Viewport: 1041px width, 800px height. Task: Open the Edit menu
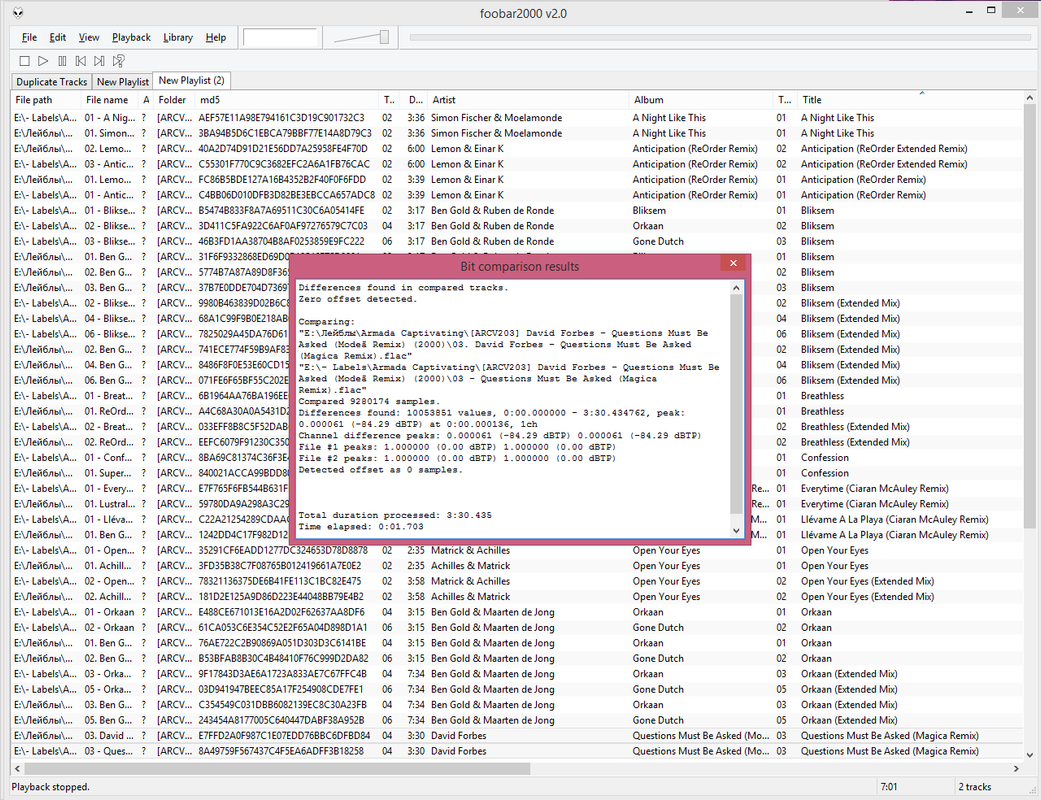(x=58, y=37)
